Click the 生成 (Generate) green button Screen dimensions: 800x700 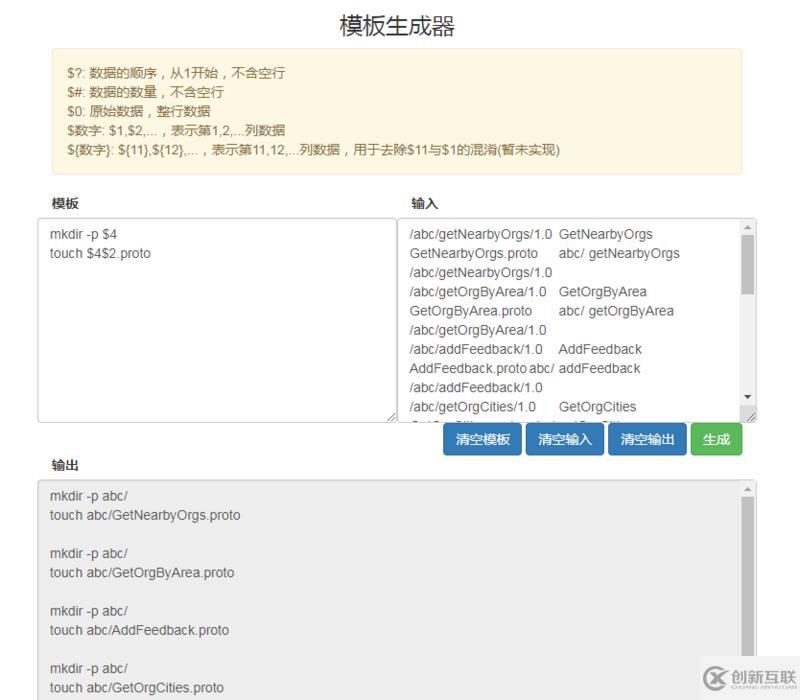[717, 439]
